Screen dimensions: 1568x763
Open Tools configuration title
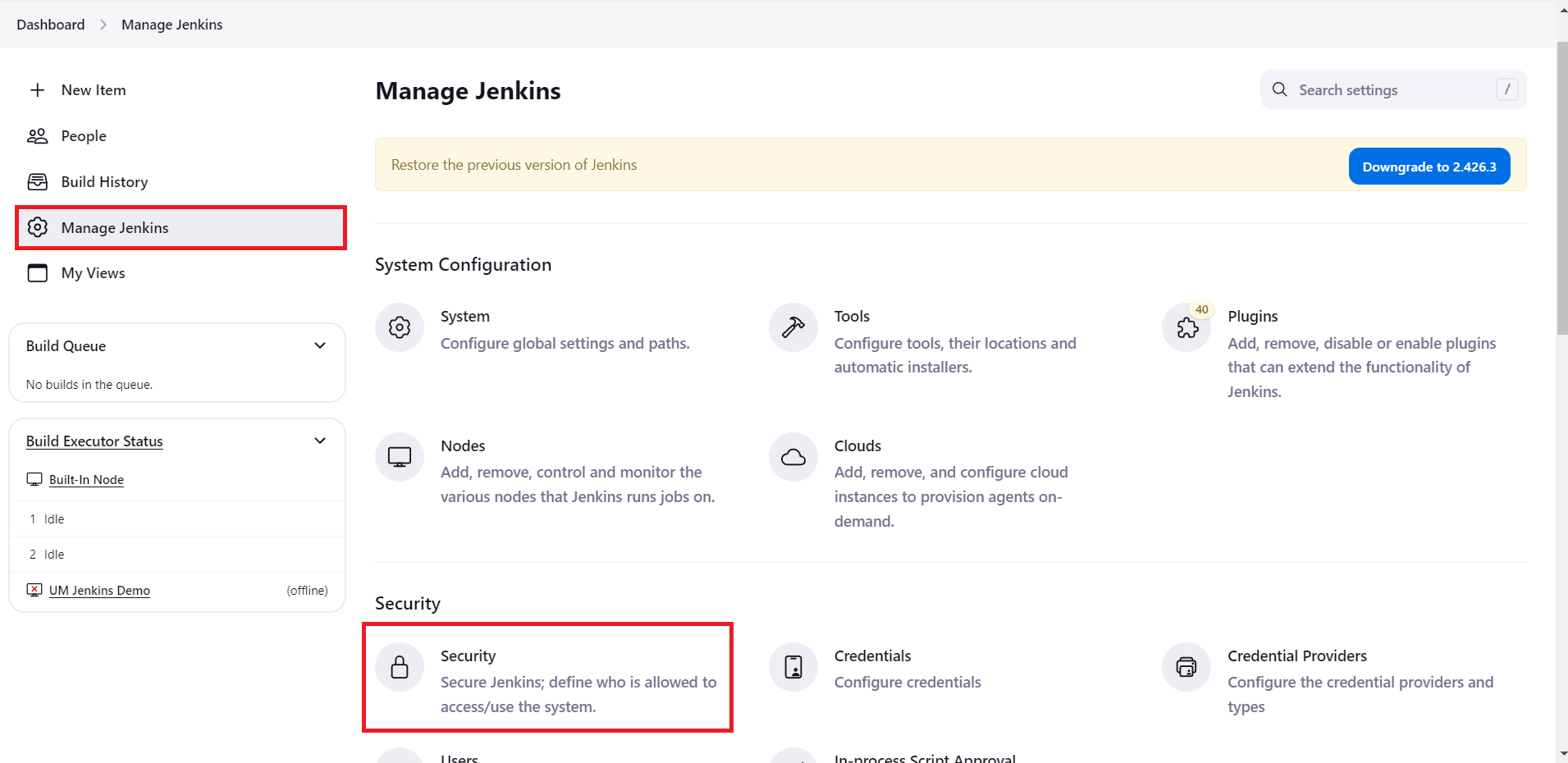(x=852, y=317)
